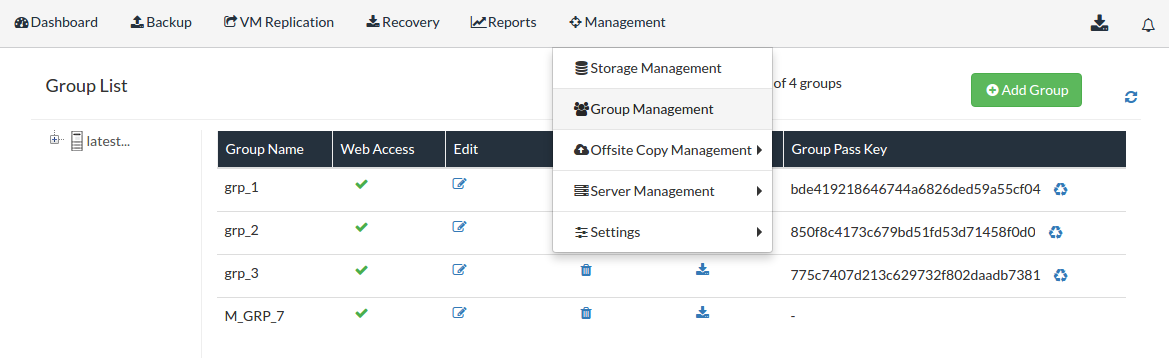Screen dimensions: 1169x362
Task: Toggle web access checkmark for grp_1
Action: coord(362,184)
